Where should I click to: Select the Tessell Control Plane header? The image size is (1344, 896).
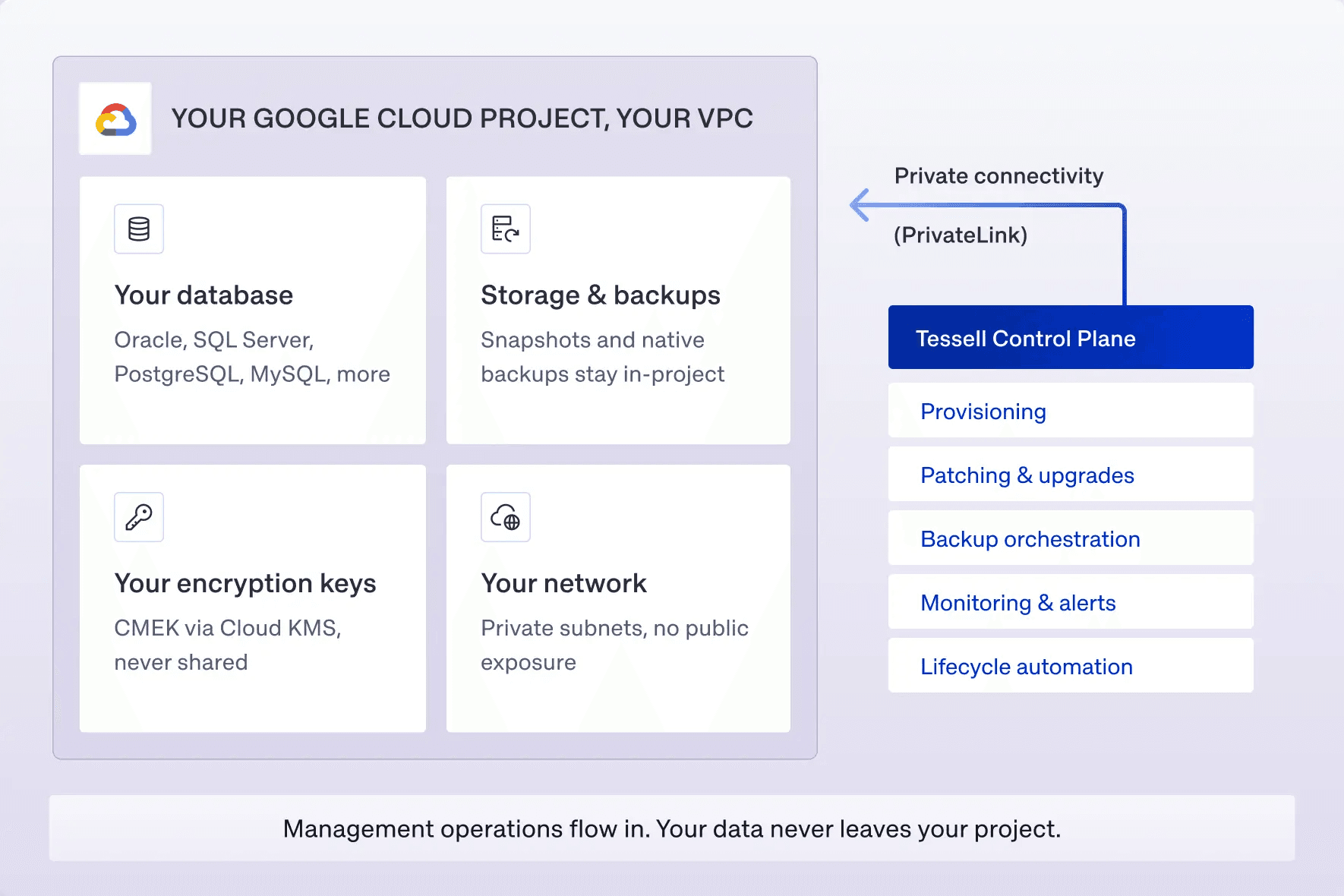(x=1071, y=337)
